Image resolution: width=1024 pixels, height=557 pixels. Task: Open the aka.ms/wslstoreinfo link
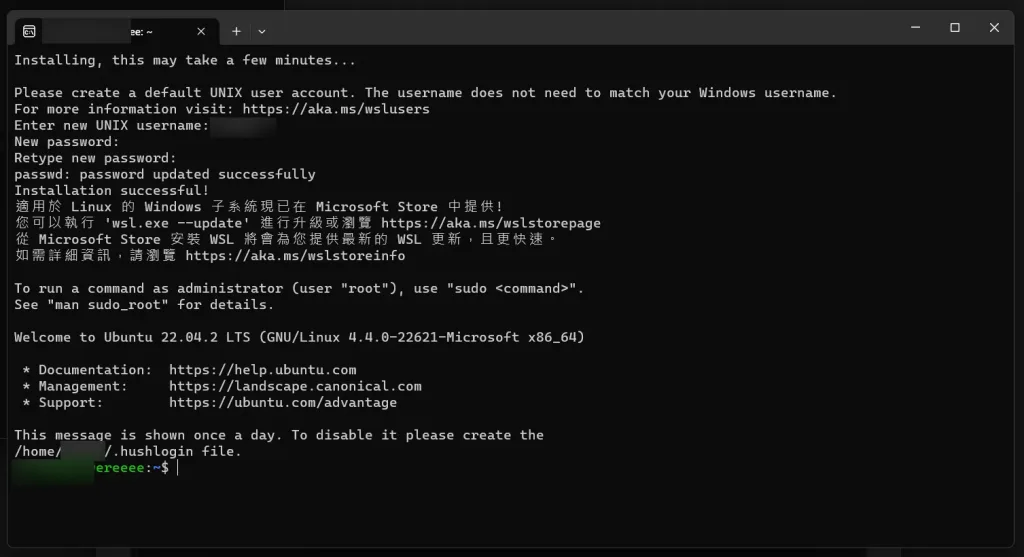295,256
